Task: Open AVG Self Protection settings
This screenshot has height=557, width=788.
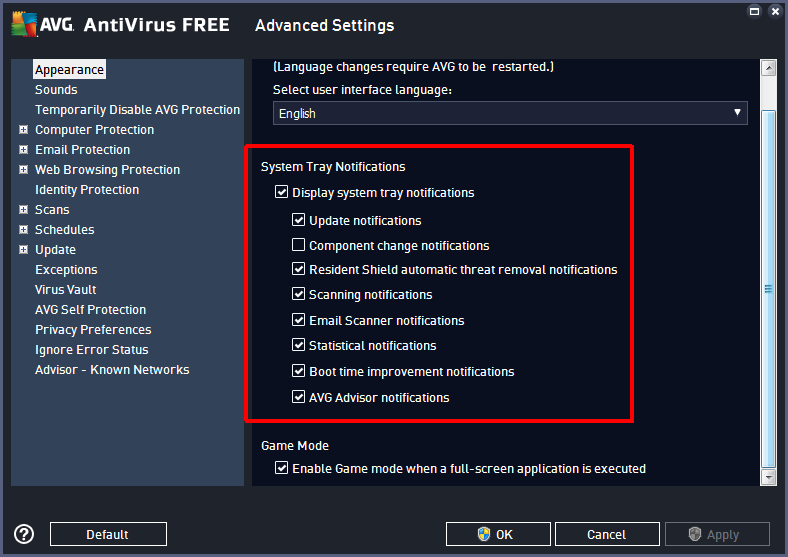Action: [x=90, y=310]
